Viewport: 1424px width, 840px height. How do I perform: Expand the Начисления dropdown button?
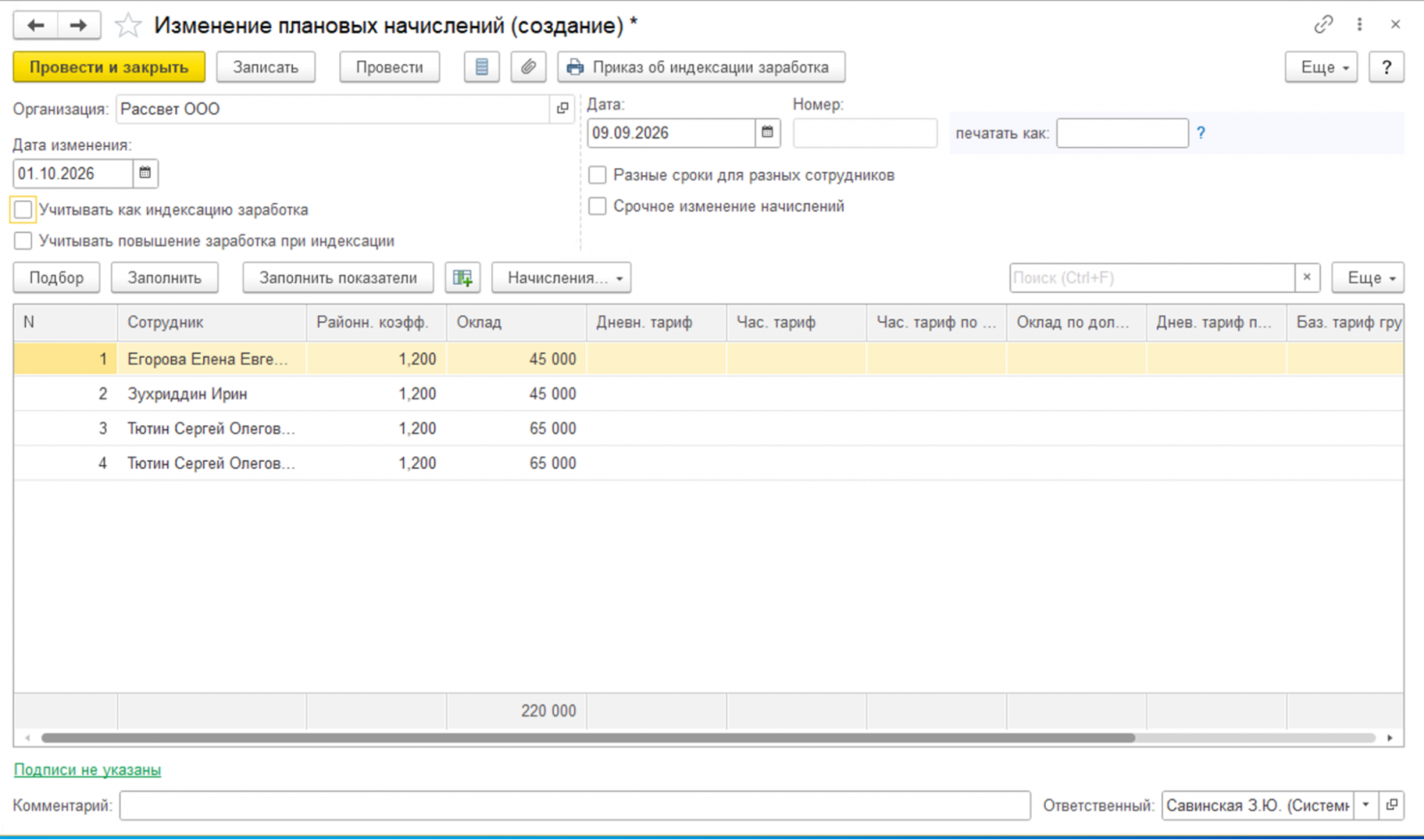562,278
